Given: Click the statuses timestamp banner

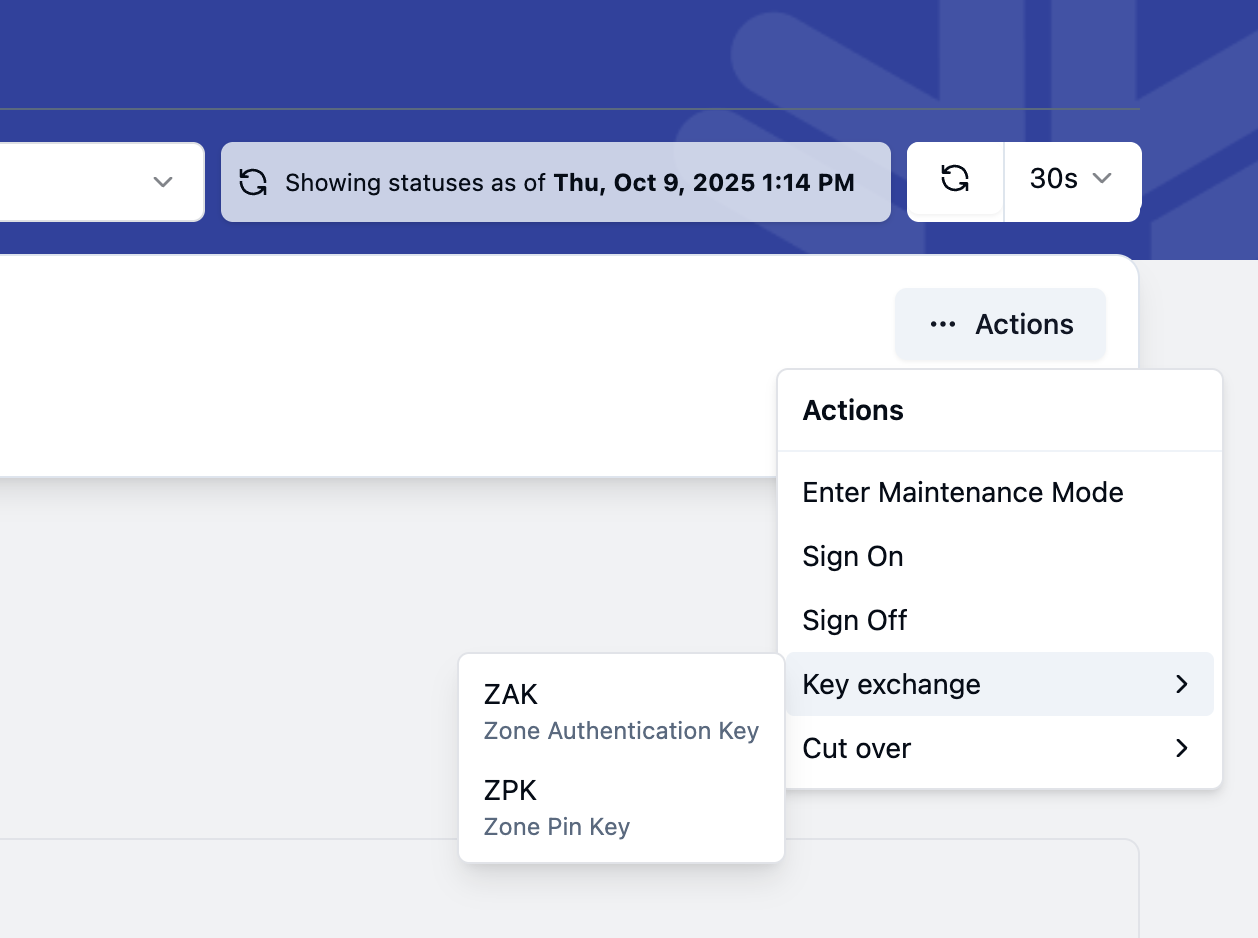Looking at the screenshot, I should [x=556, y=182].
